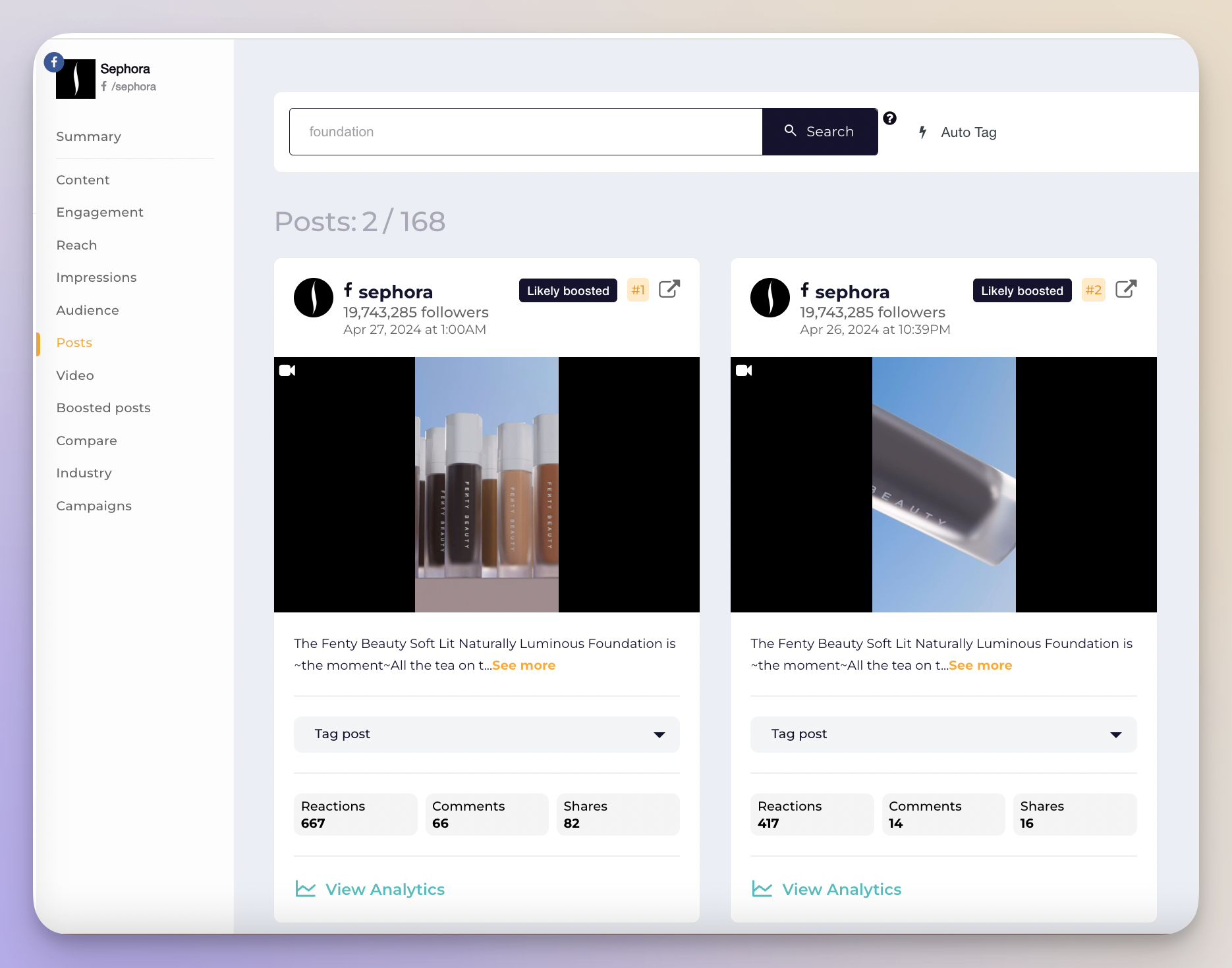The image size is (1232, 968).
Task: Open the Summary section
Action: 88,137
